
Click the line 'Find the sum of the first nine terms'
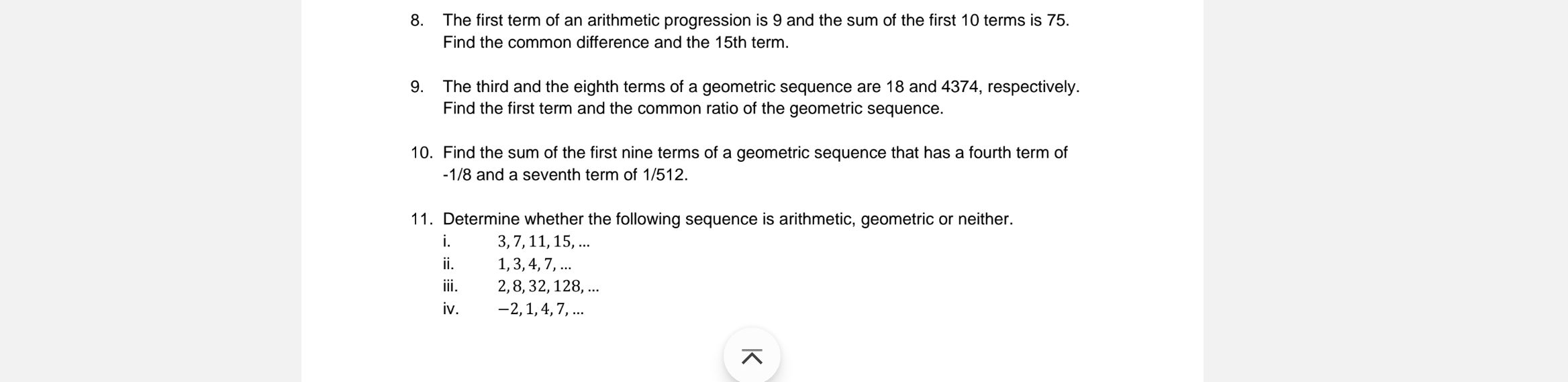[754, 153]
